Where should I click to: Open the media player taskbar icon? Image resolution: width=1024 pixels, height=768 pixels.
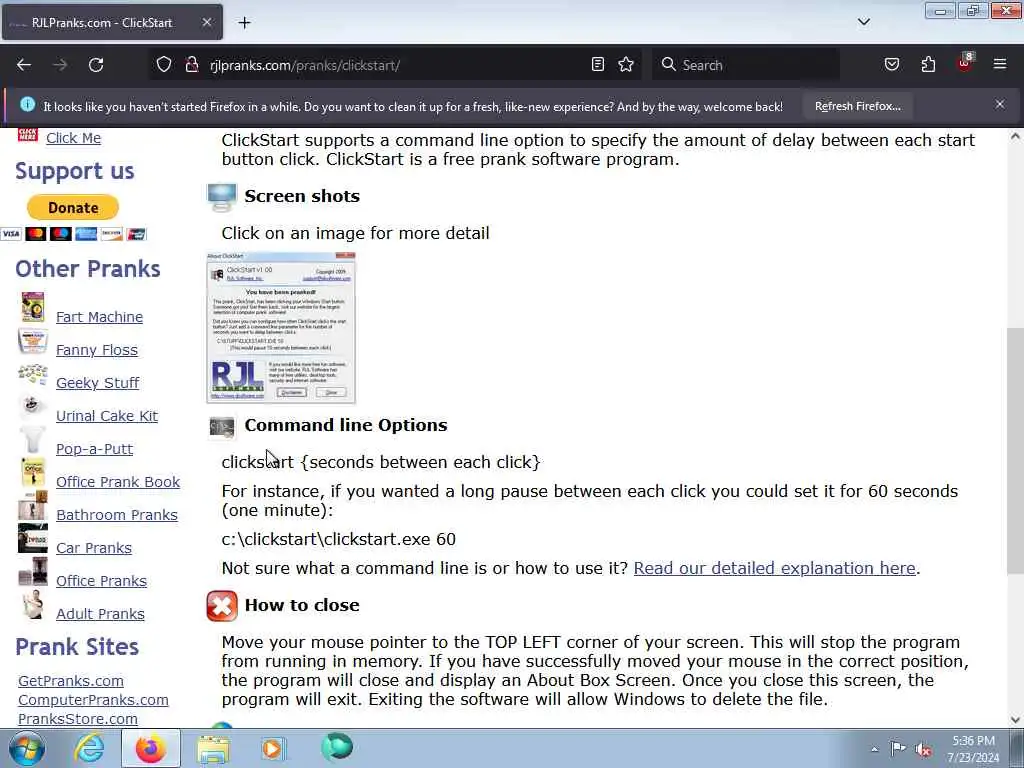274,748
